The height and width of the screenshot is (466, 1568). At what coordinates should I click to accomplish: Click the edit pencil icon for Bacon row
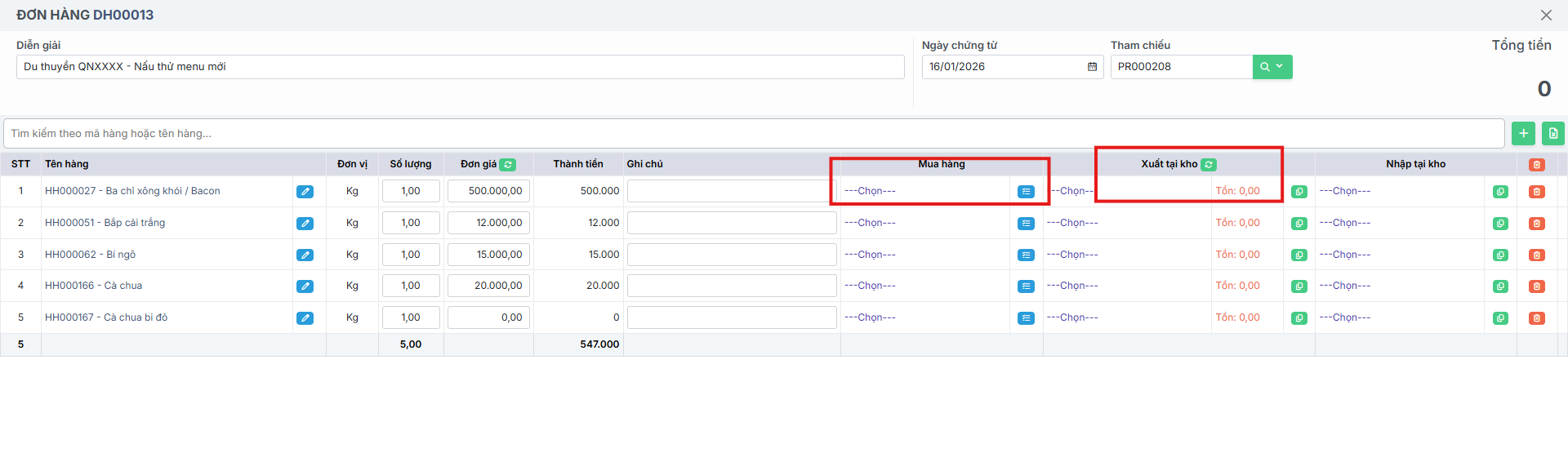coord(305,192)
